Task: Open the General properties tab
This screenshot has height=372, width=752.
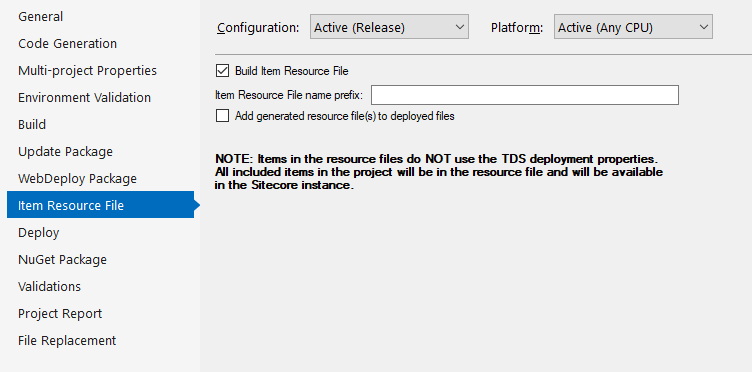Action: pos(40,17)
